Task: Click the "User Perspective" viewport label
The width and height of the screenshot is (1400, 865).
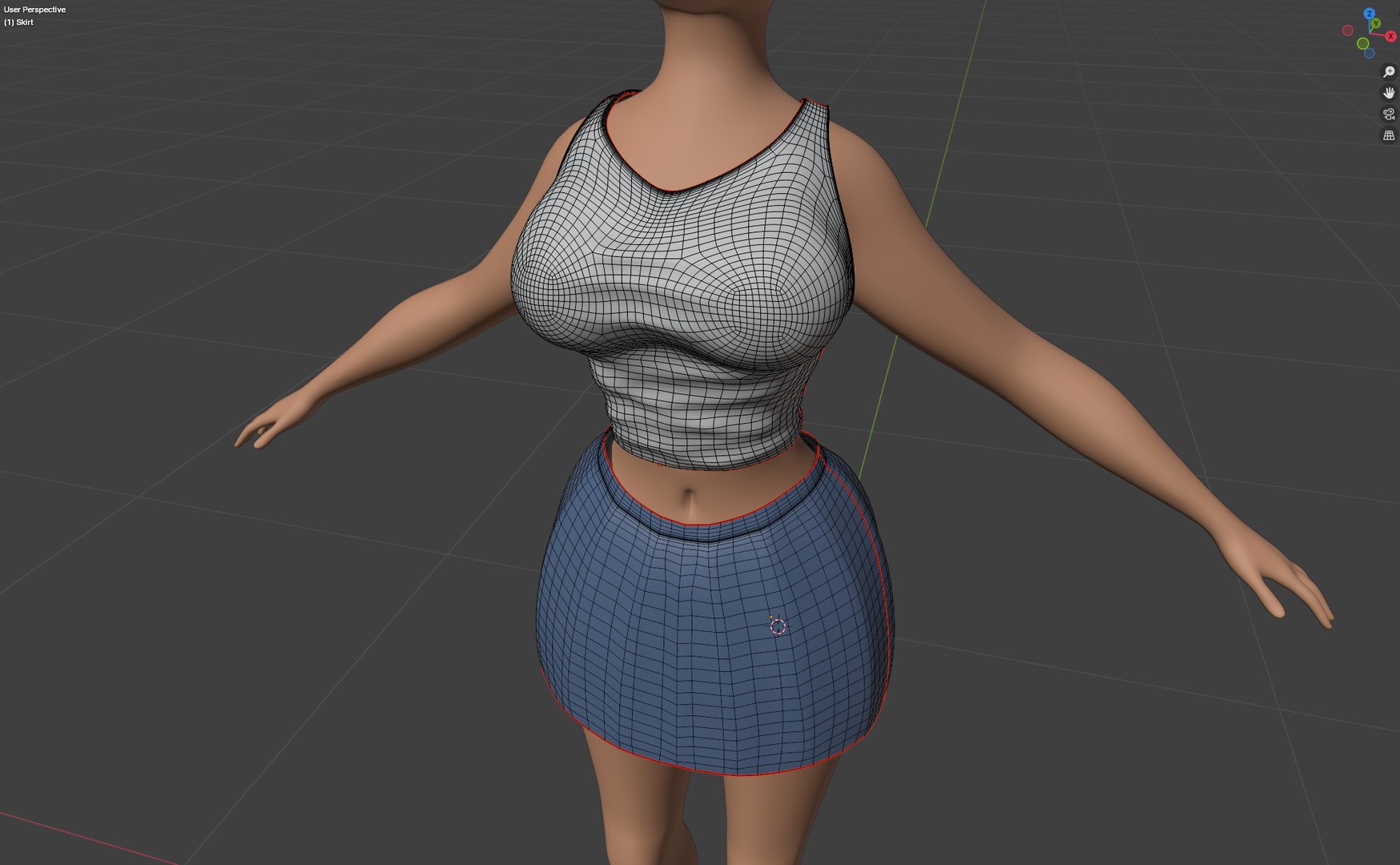Action: pos(34,10)
